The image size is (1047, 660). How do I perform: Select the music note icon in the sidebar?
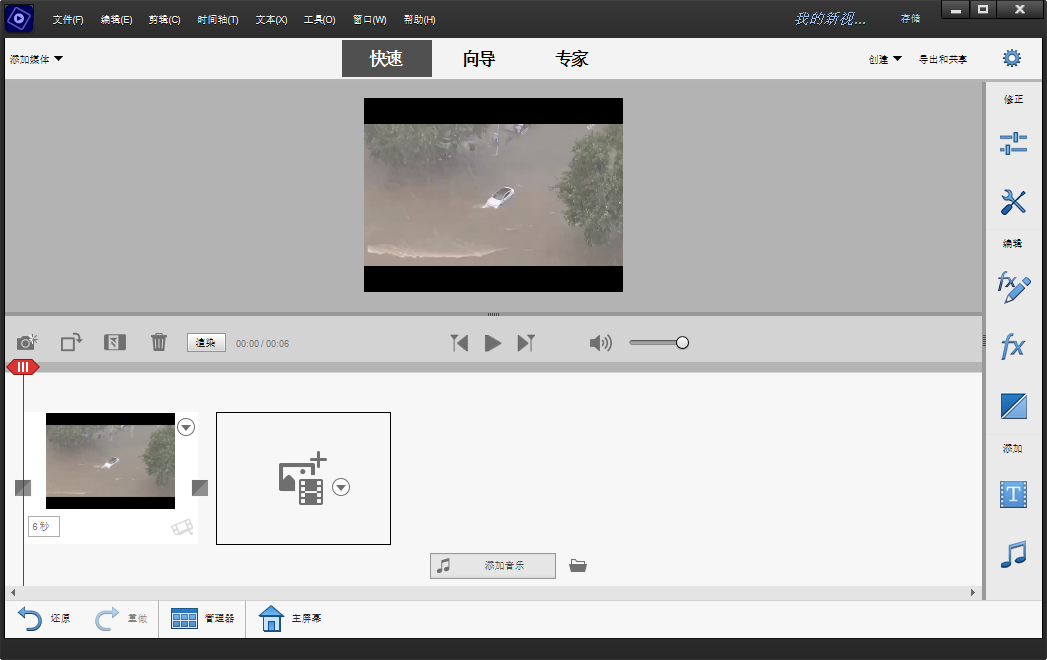[x=1012, y=555]
